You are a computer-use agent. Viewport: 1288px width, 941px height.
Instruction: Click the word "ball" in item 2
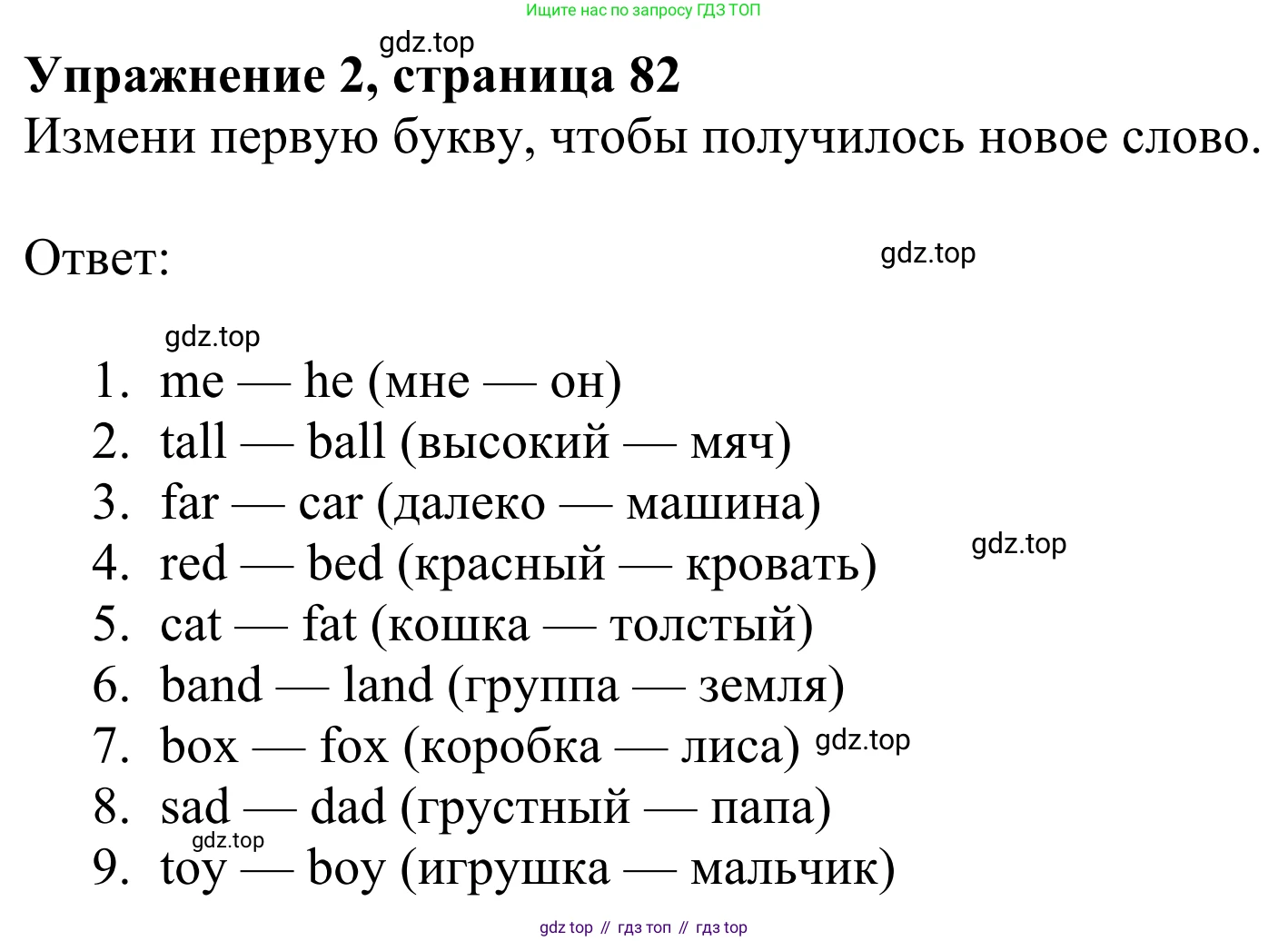tap(346, 442)
